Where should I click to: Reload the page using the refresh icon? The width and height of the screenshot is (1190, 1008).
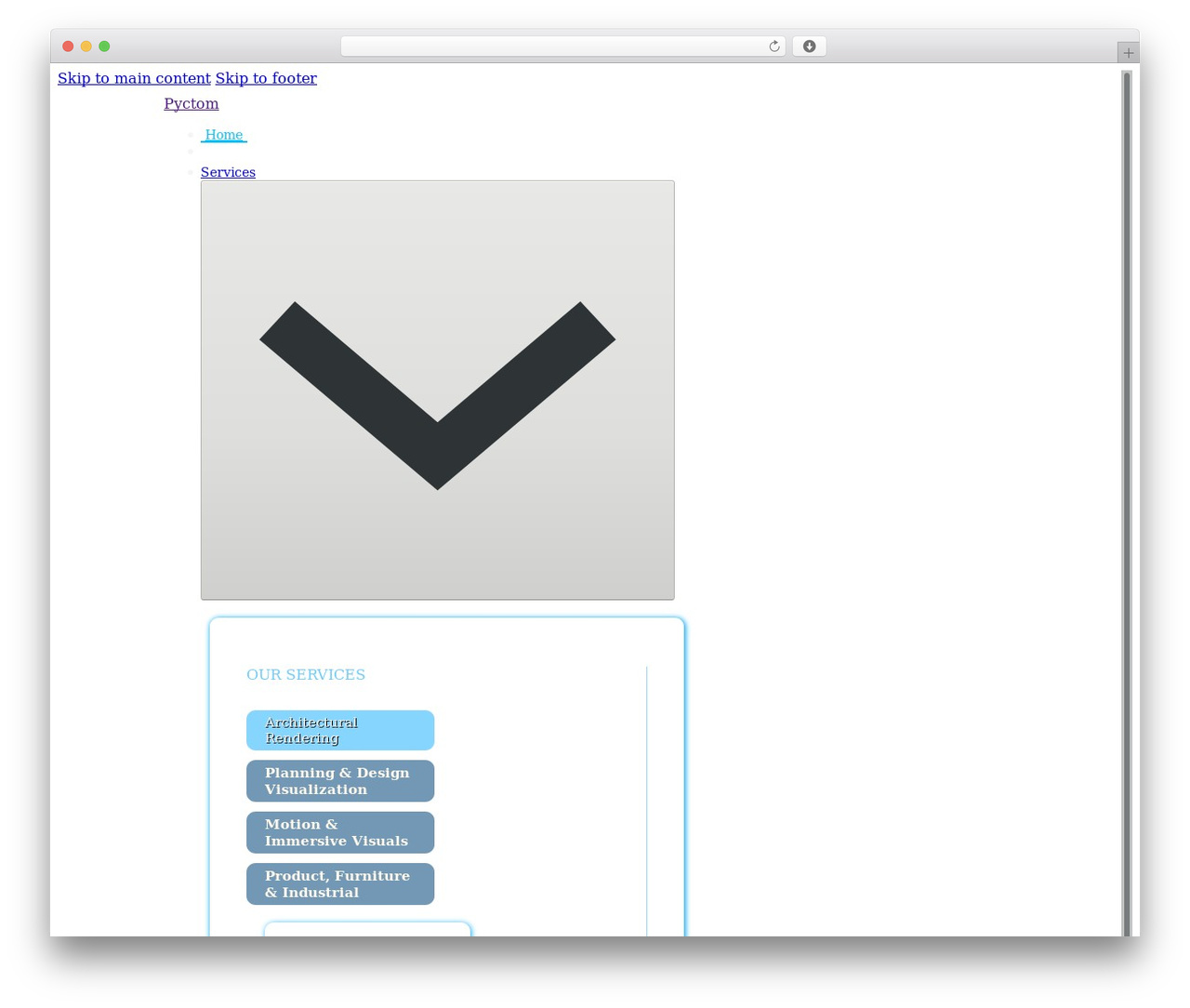pyautogui.click(x=773, y=46)
